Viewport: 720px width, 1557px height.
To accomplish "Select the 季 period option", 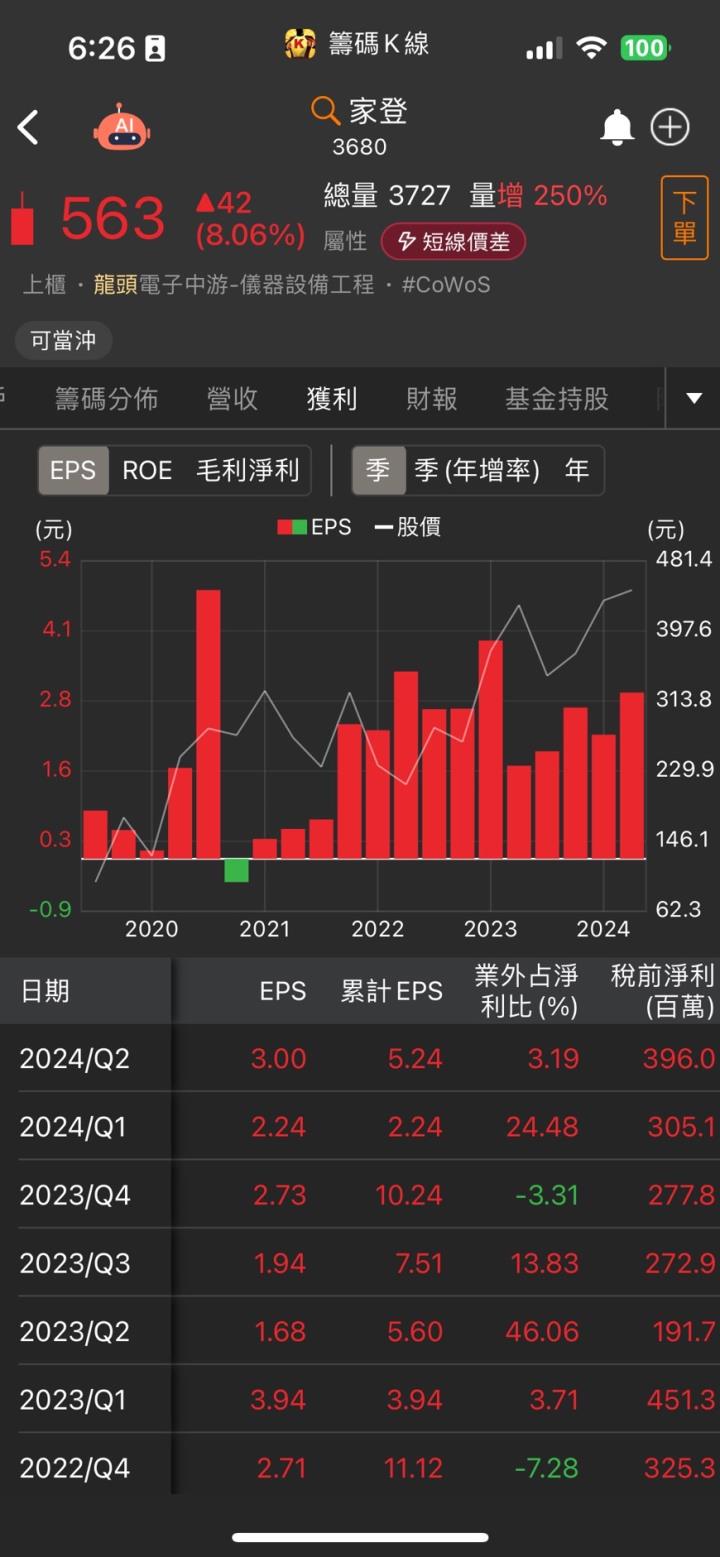I will 378,470.
